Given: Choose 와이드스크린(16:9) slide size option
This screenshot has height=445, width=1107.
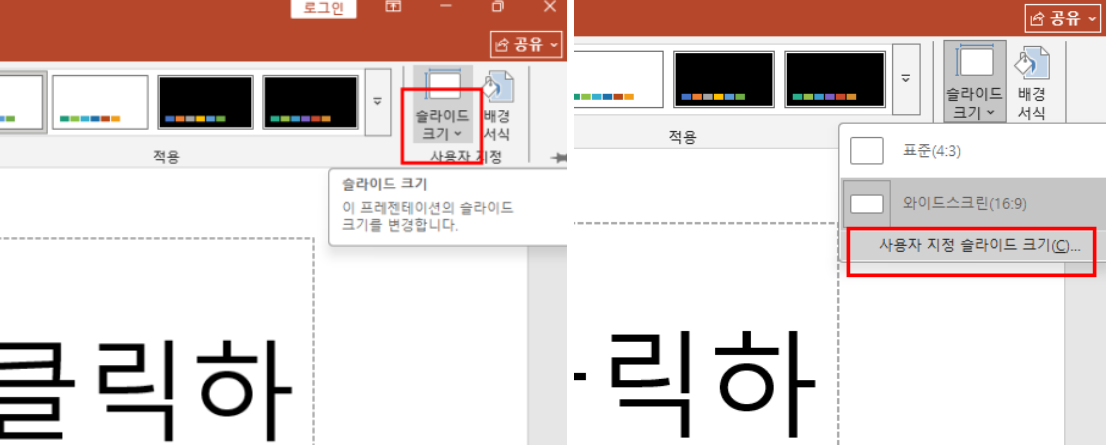Looking at the screenshot, I should coord(973,204).
